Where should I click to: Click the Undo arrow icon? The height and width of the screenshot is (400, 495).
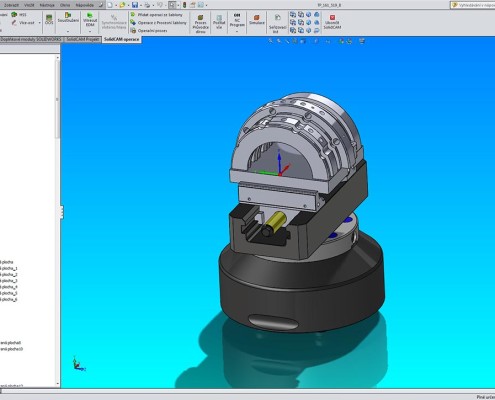tap(160, 5)
